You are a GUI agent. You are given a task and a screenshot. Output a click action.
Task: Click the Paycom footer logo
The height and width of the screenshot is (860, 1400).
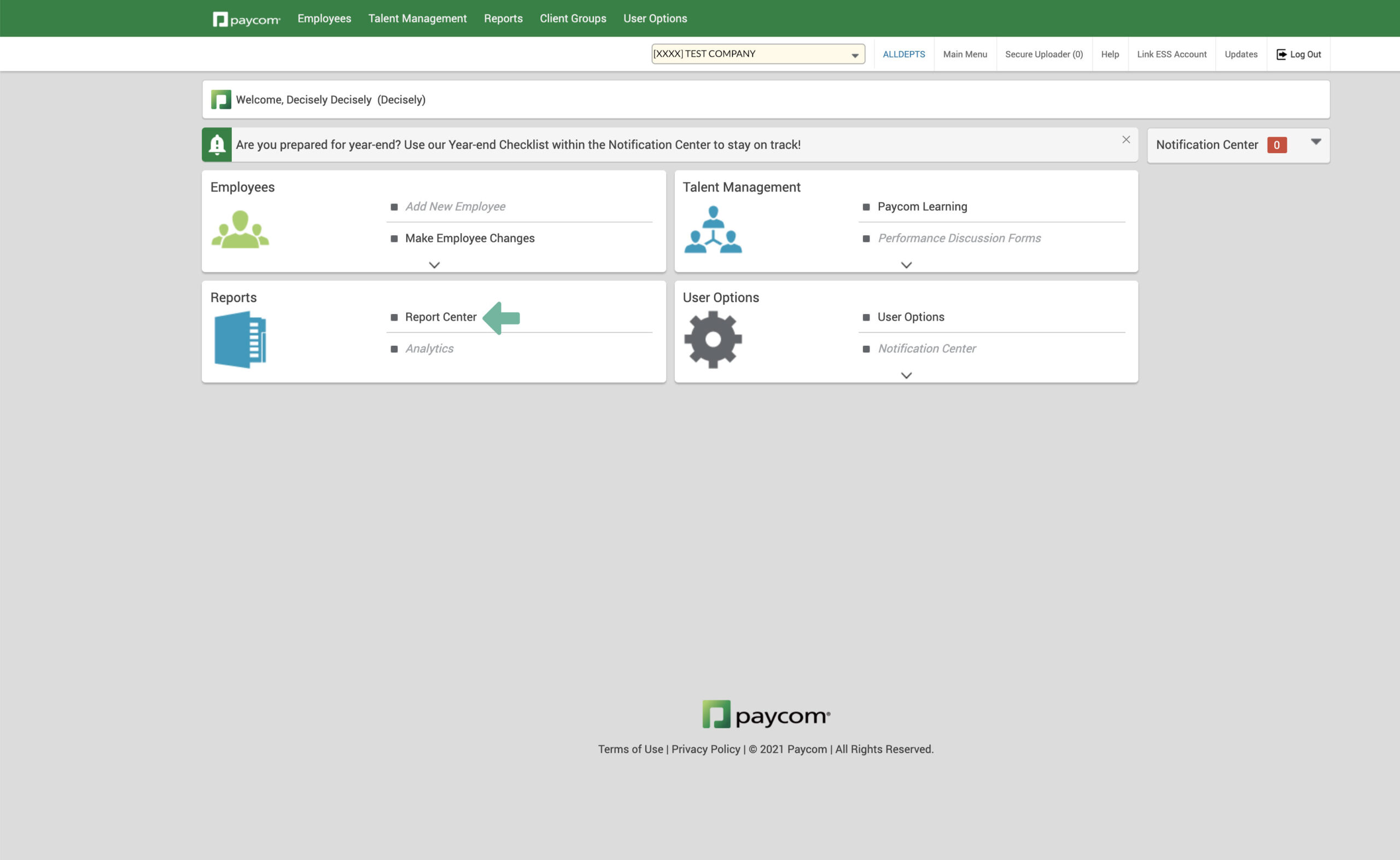(766, 714)
